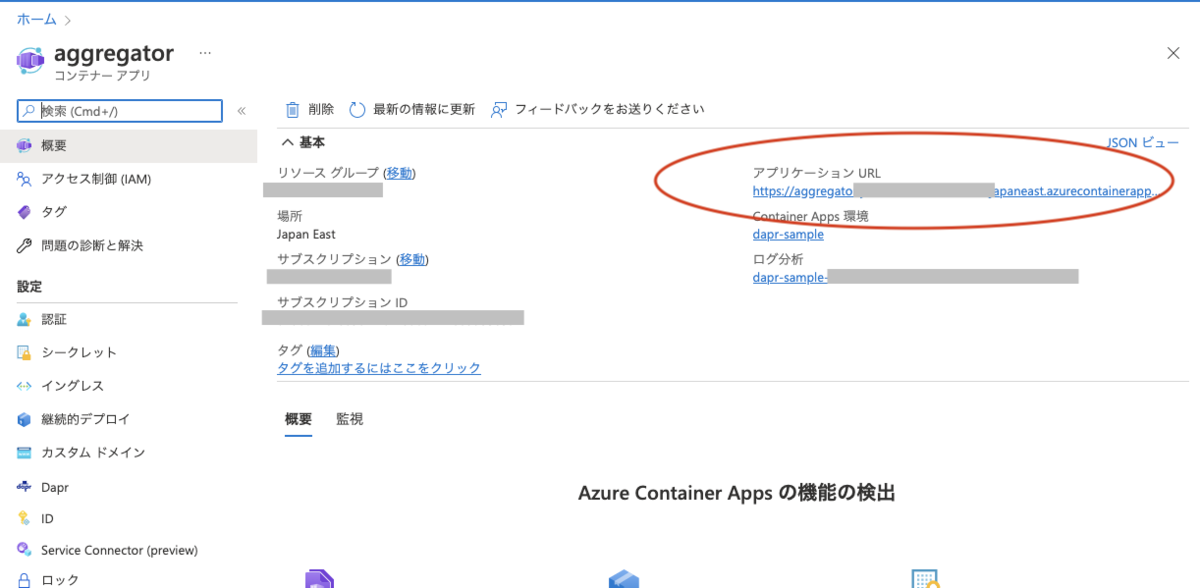Click the aggregator container app icon
The height and width of the screenshot is (588, 1200).
[30, 61]
